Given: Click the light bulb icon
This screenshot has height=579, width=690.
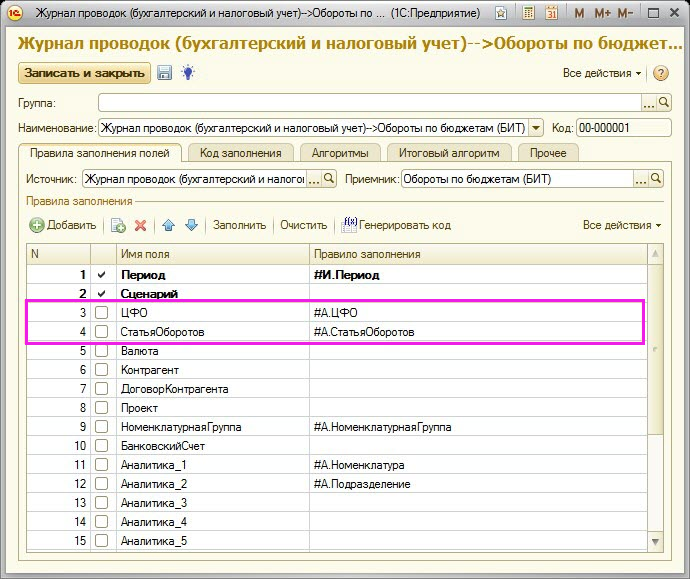Looking at the screenshot, I should [x=187, y=73].
